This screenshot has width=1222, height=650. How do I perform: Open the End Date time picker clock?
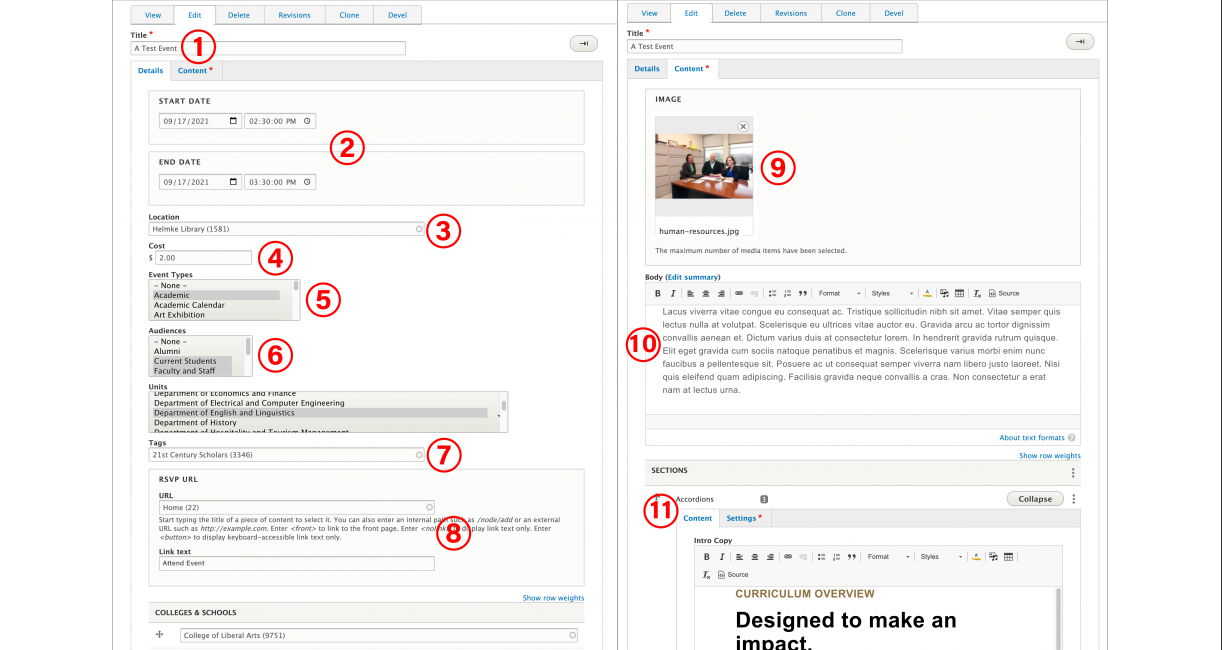pyautogui.click(x=307, y=182)
